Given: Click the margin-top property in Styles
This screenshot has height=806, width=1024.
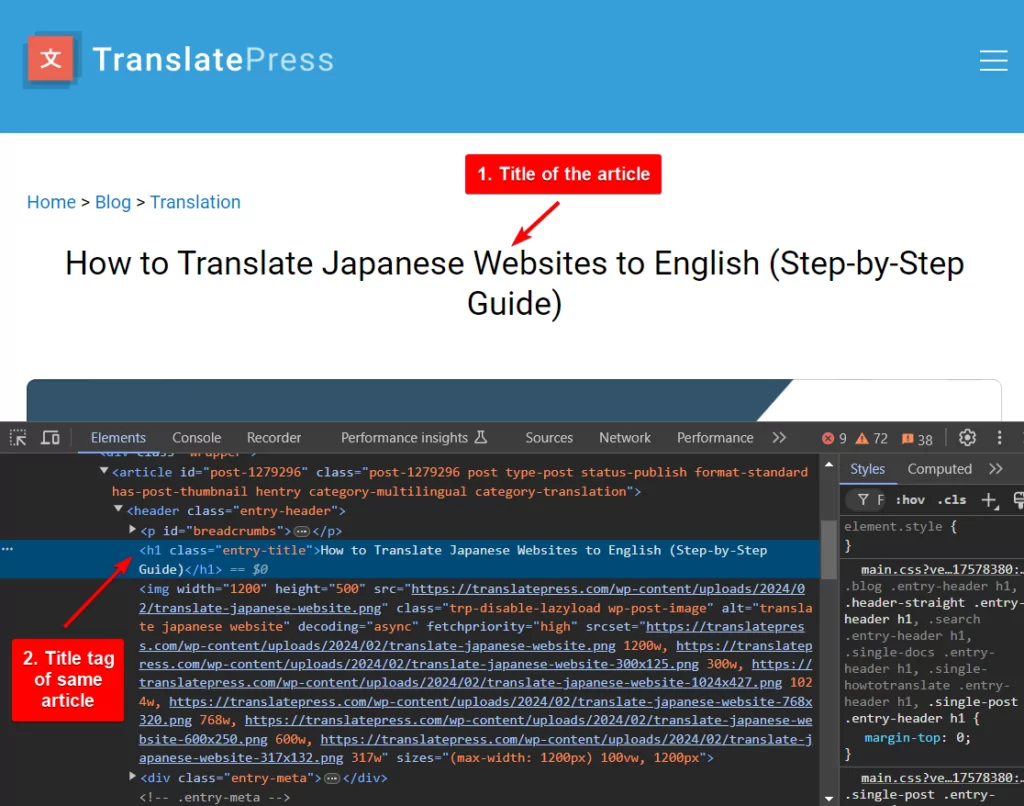Looking at the screenshot, I should click(903, 737).
